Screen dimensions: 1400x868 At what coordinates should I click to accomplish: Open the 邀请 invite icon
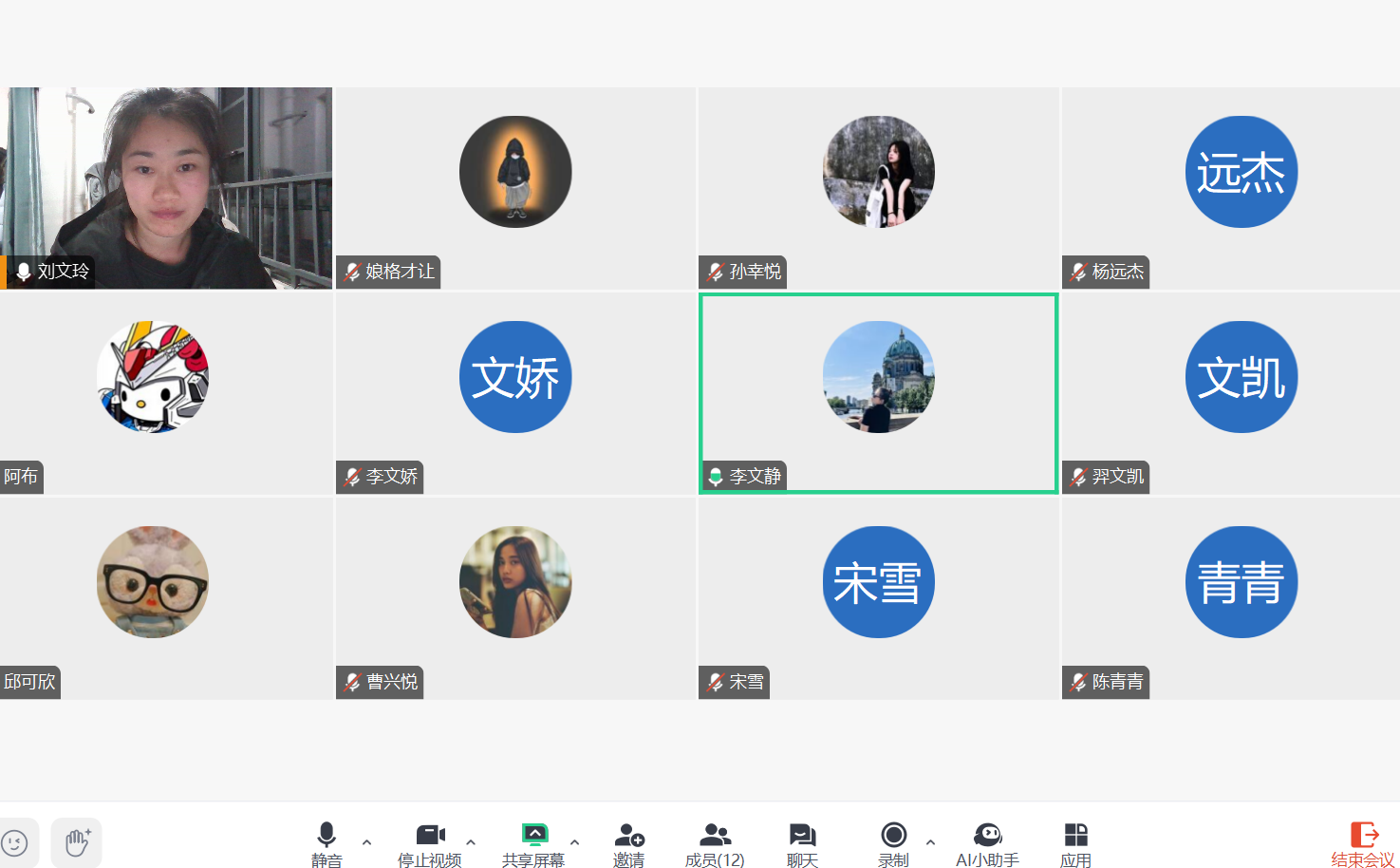pyautogui.click(x=628, y=844)
